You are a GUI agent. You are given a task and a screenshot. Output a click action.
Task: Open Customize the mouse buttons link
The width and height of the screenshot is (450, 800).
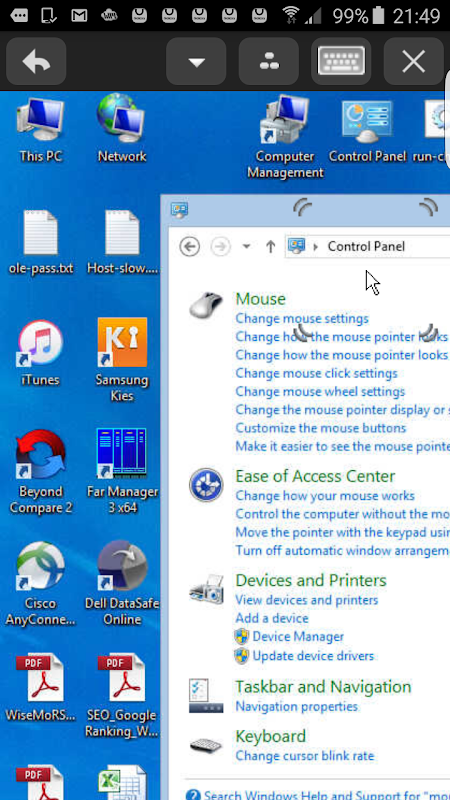coord(321,428)
